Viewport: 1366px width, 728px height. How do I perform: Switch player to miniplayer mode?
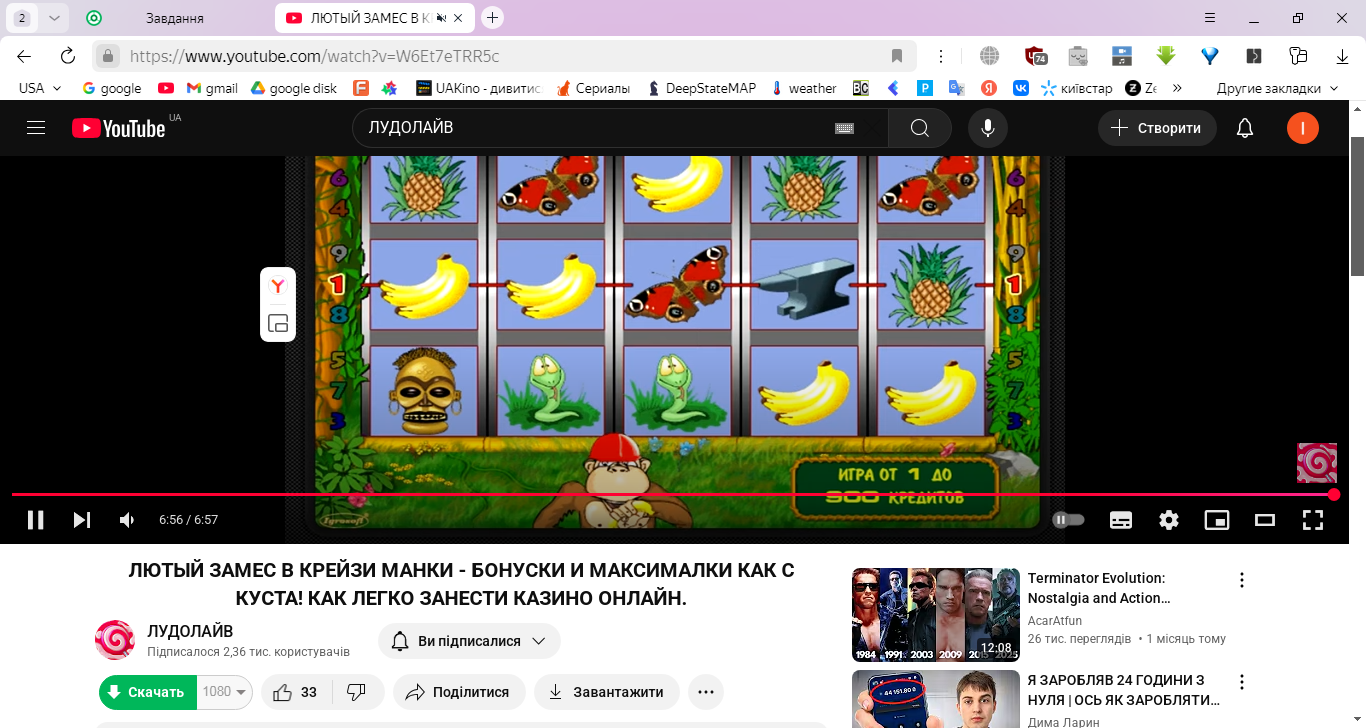[1217, 520]
